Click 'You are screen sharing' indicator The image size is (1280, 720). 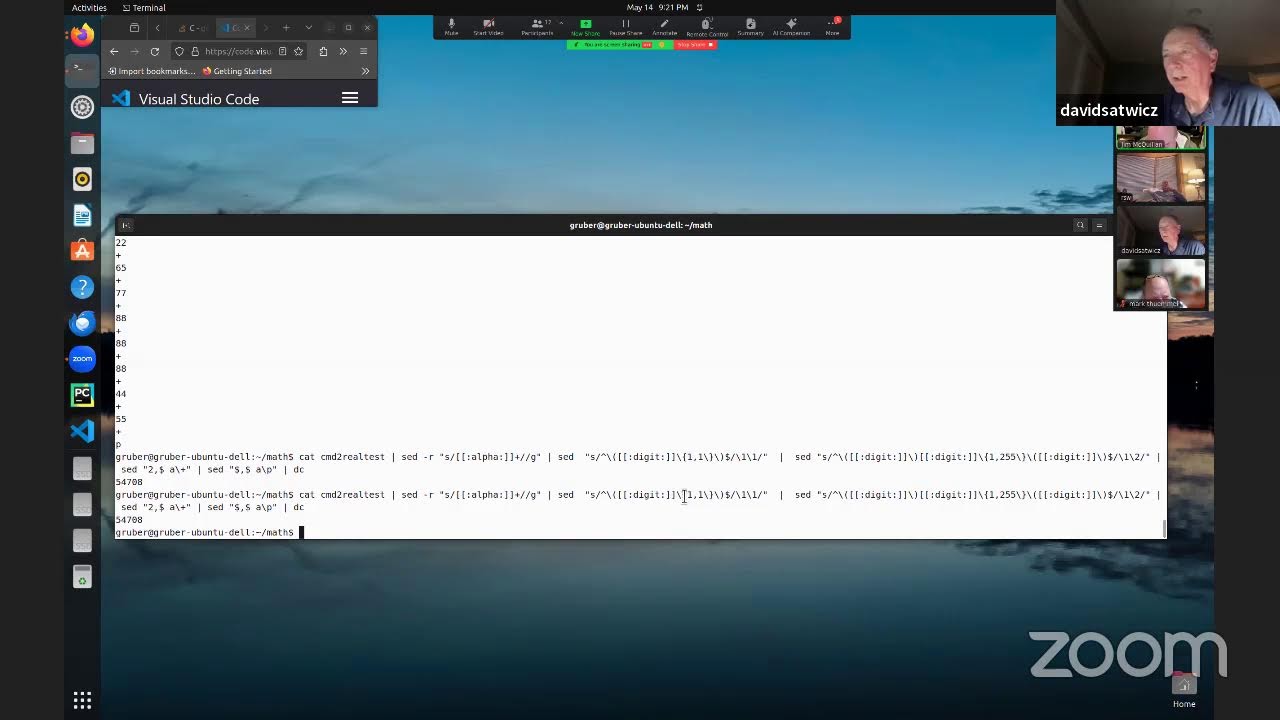click(620, 45)
